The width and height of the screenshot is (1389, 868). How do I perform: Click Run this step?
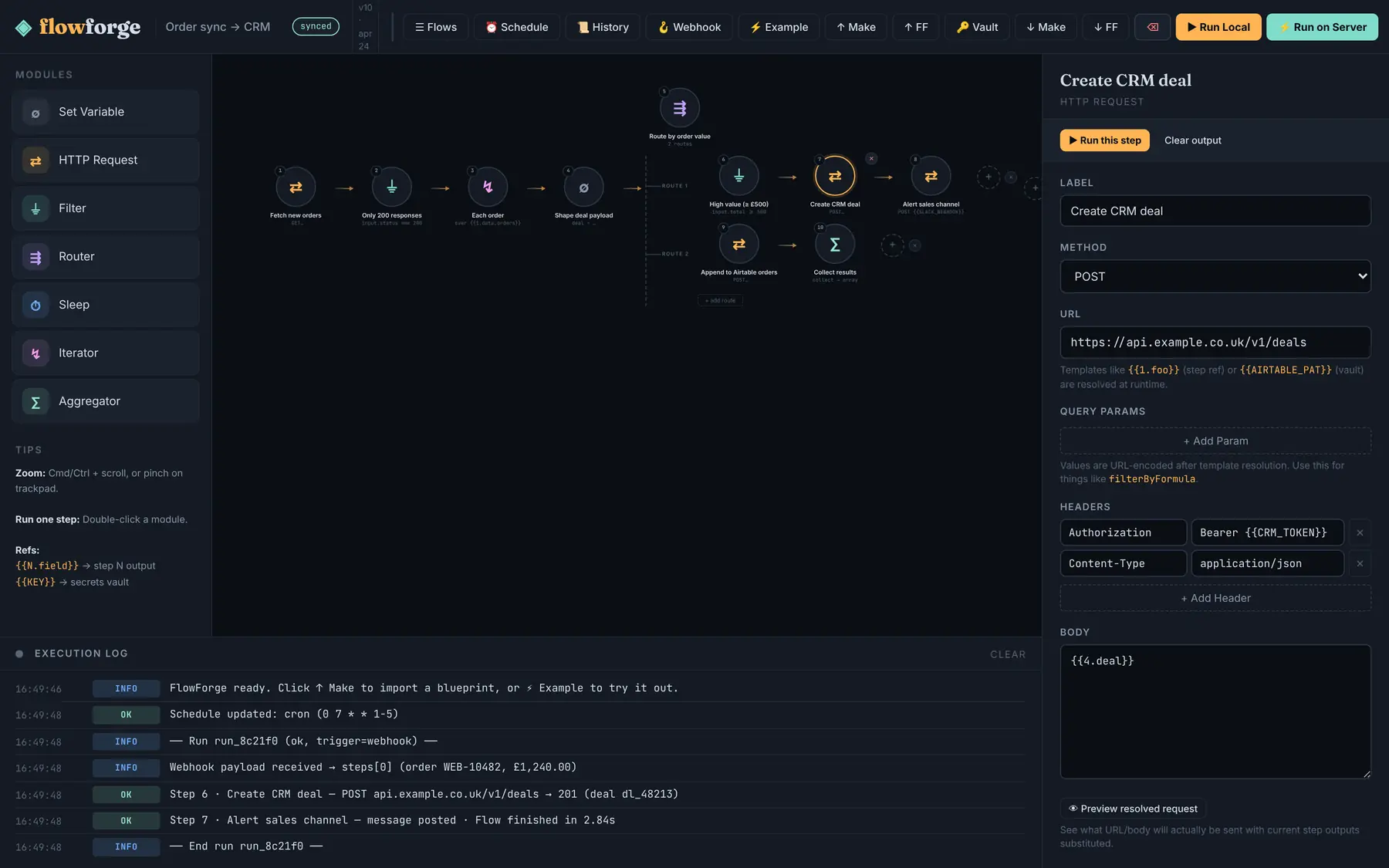click(x=1105, y=140)
